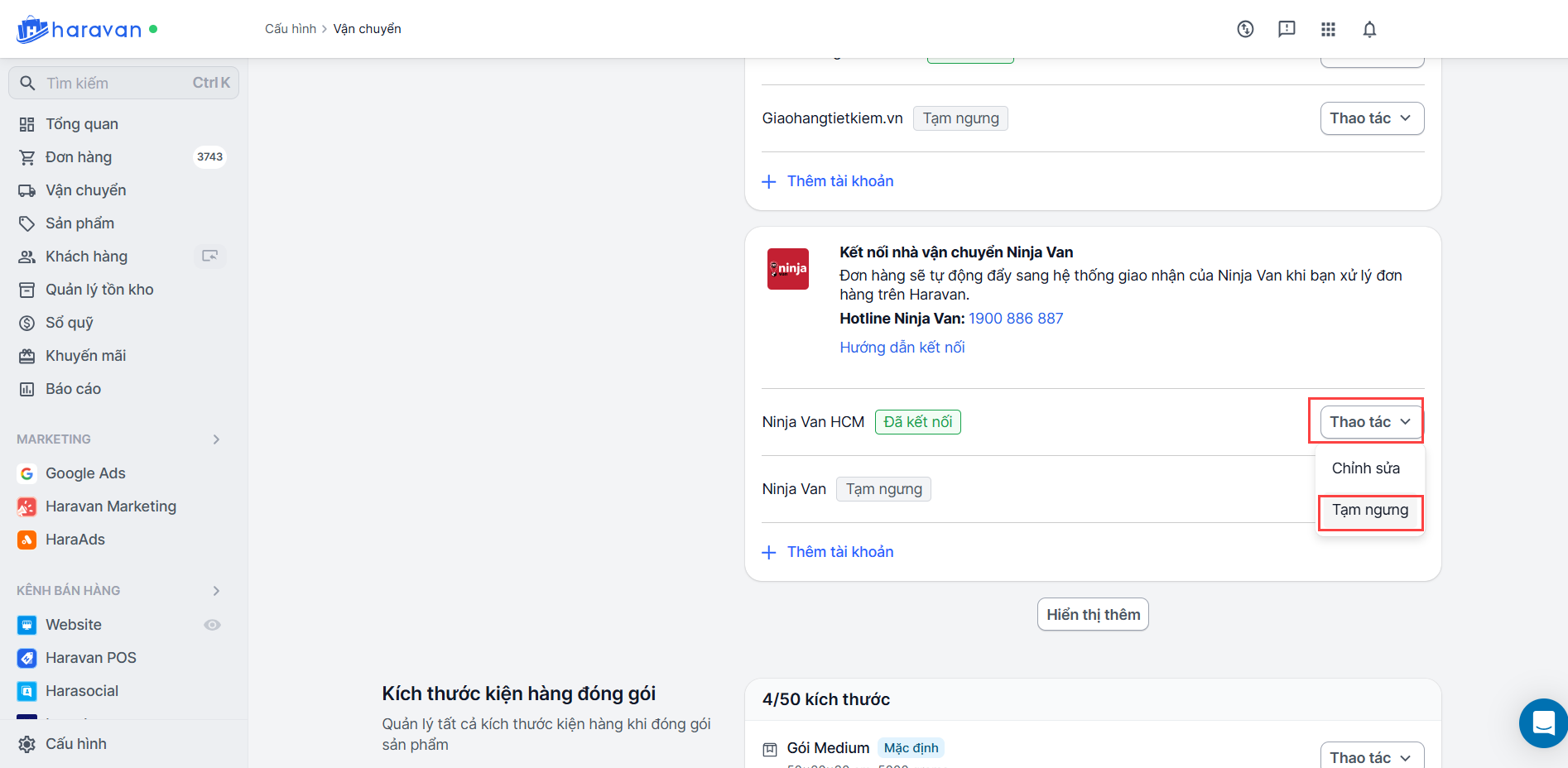Viewport: 1568px width, 768px height.
Task: Open the live chat bubble
Action: click(x=1542, y=722)
